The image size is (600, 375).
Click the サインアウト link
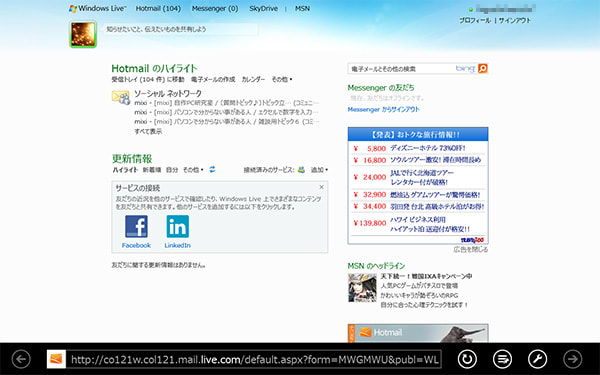tap(515, 21)
